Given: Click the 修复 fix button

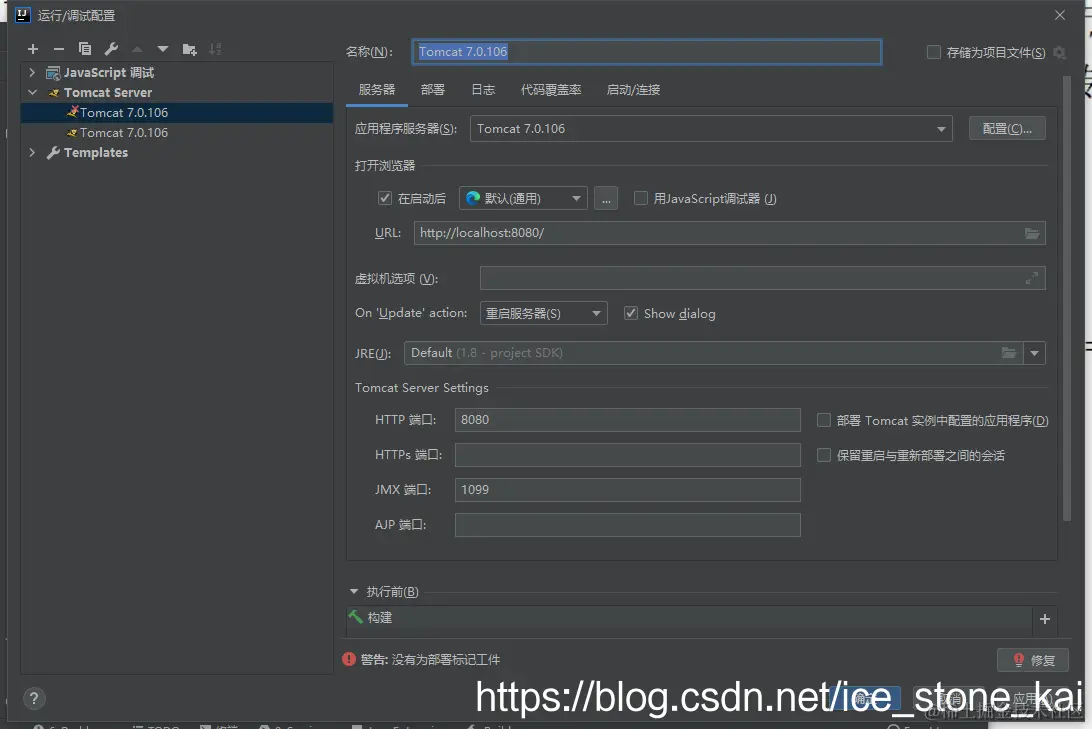Looking at the screenshot, I should tap(1033, 660).
